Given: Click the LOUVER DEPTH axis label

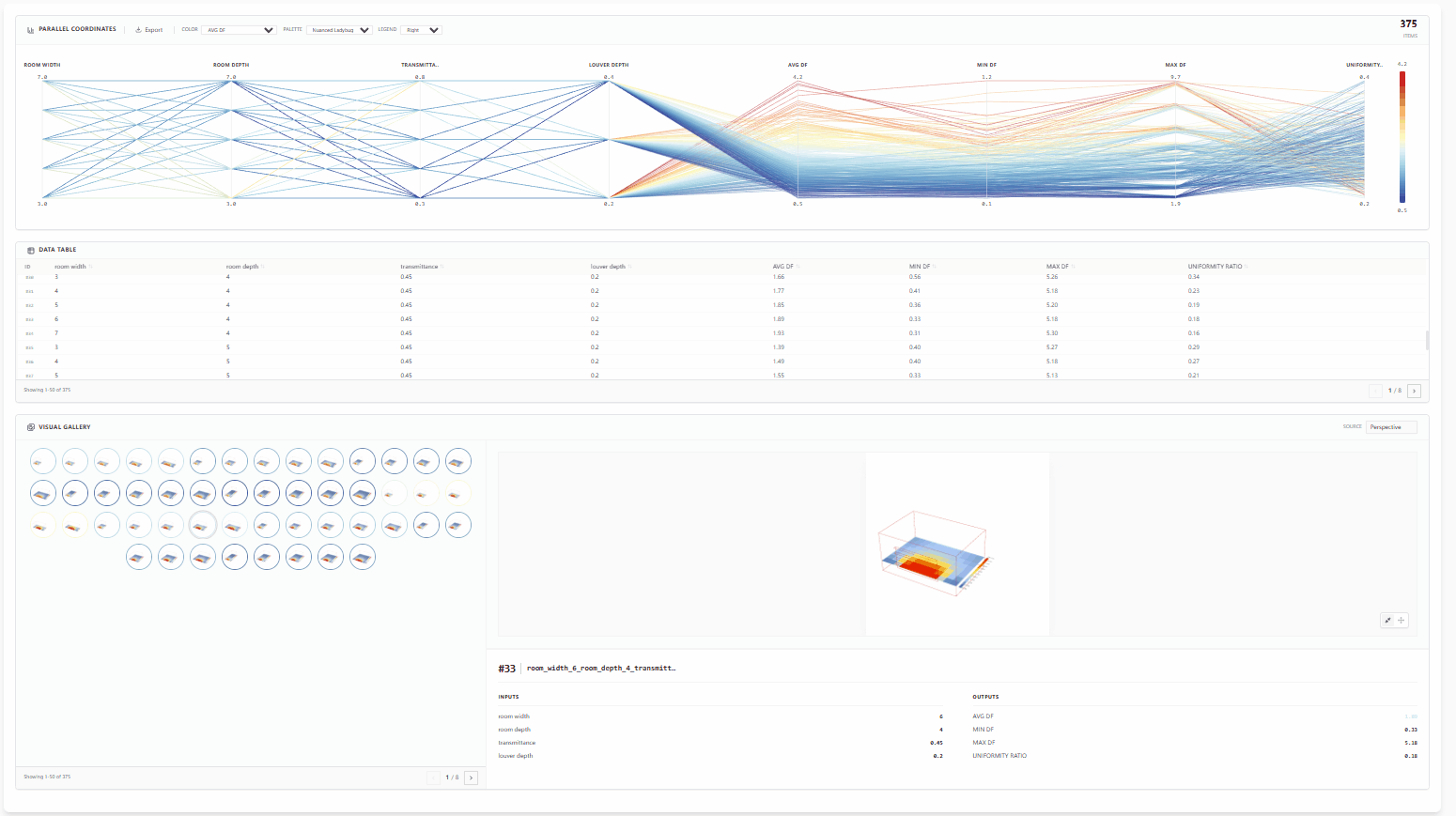Looking at the screenshot, I should click(x=609, y=66).
